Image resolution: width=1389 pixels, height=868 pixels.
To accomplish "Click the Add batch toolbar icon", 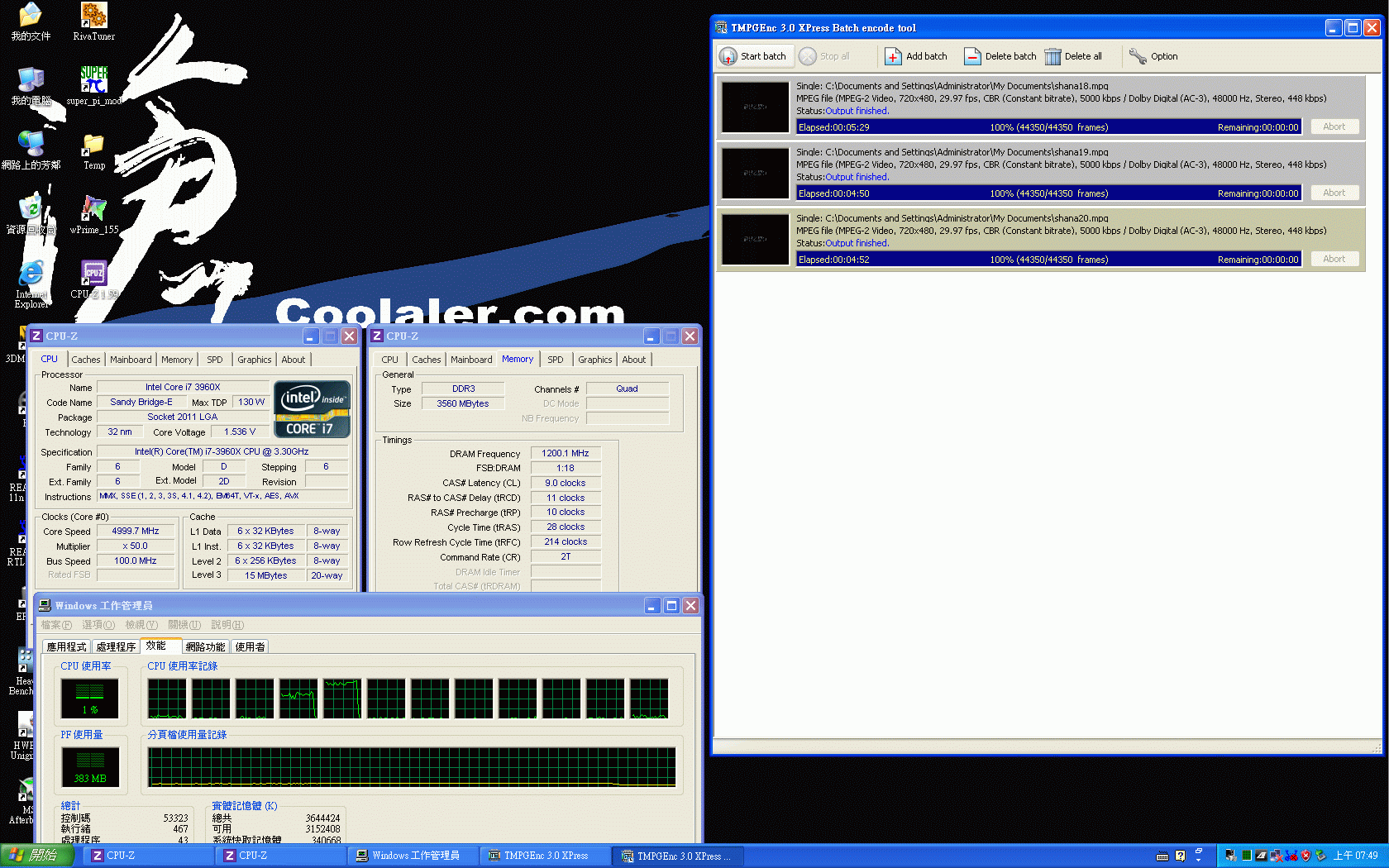I will point(893,56).
